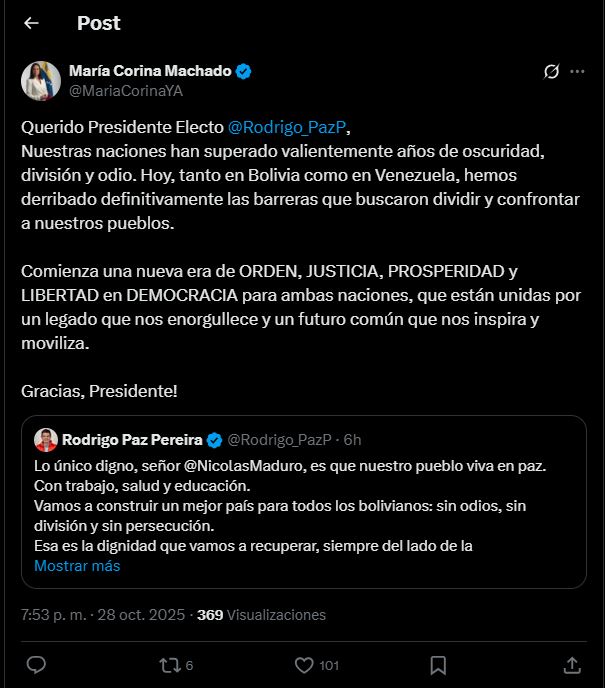Like the post with the heart icon

click(x=305, y=664)
